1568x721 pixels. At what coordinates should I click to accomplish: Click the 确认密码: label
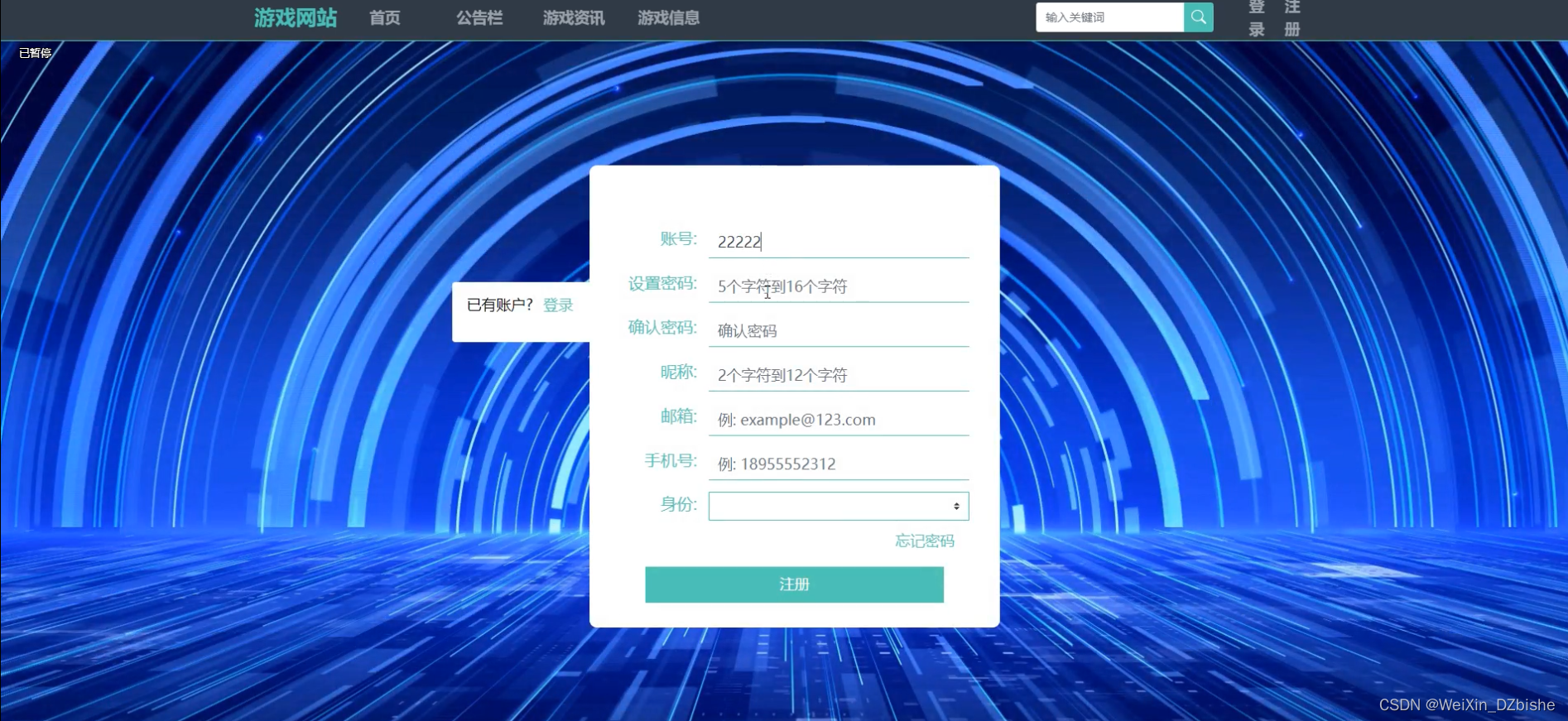662,328
